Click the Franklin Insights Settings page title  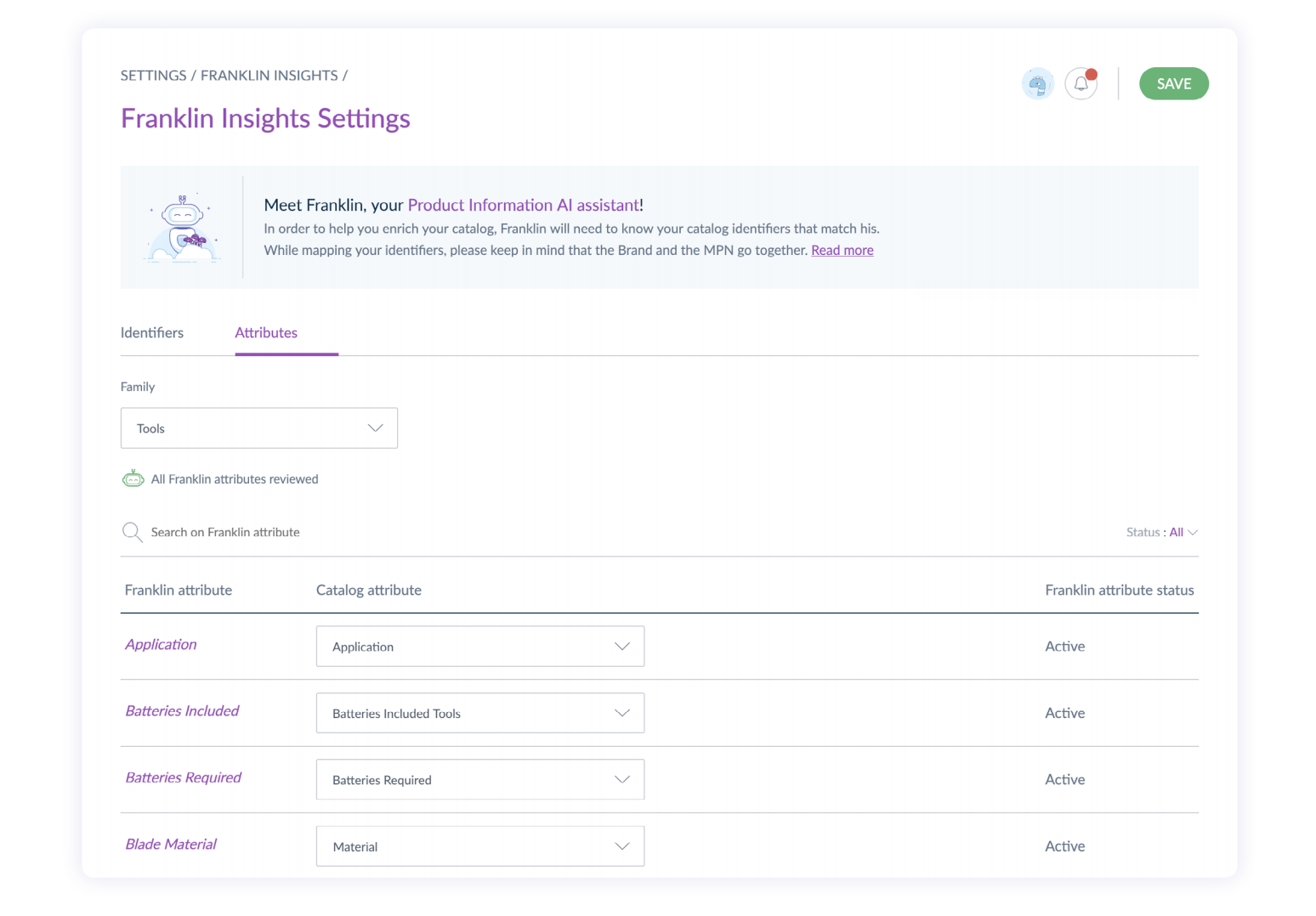click(x=265, y=118)
